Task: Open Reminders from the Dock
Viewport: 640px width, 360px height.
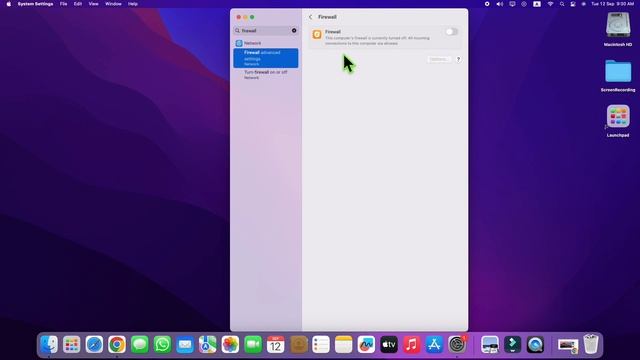Action: (321, 345)
